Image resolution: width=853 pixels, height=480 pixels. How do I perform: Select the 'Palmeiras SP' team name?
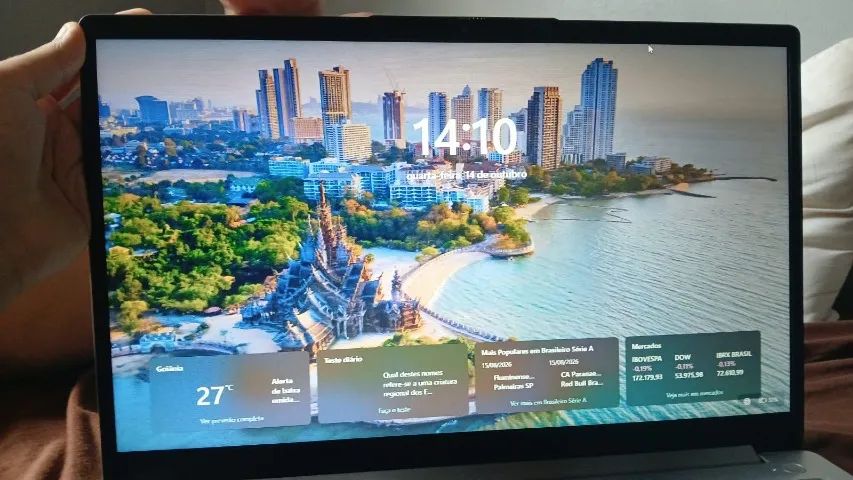513,386
